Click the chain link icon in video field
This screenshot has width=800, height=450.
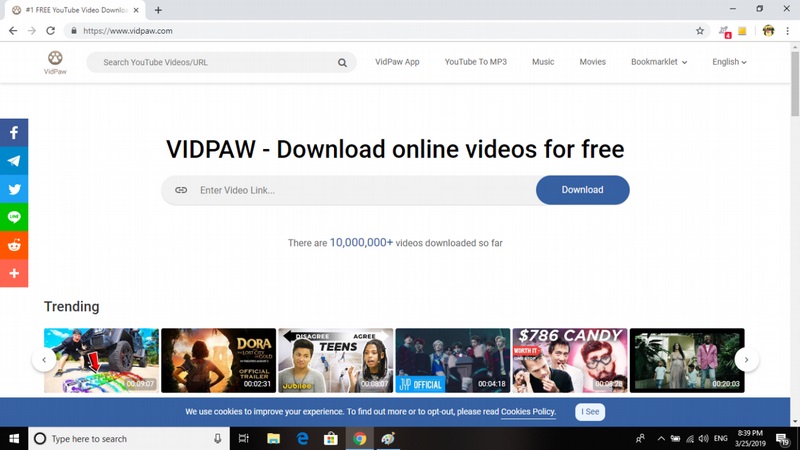[181, 190]
